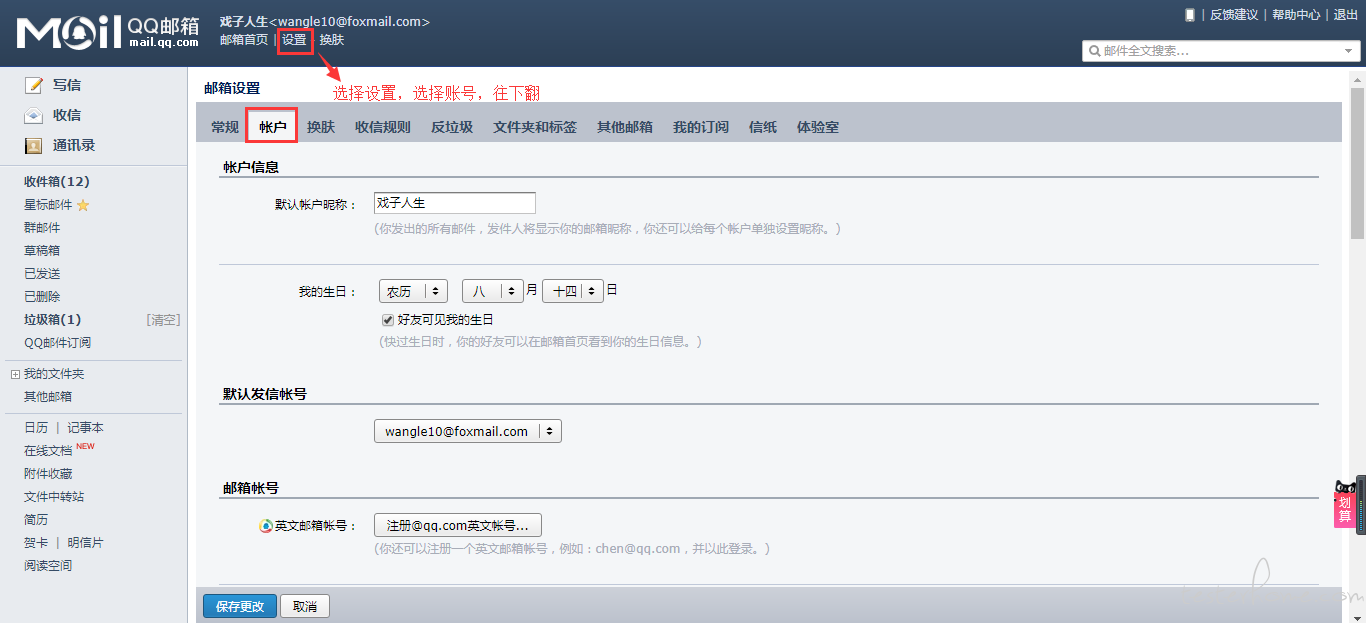The image size is (1366, 623).
Task: Click 注册@qq.com英文帐号 button
Action: pos(456,524)
